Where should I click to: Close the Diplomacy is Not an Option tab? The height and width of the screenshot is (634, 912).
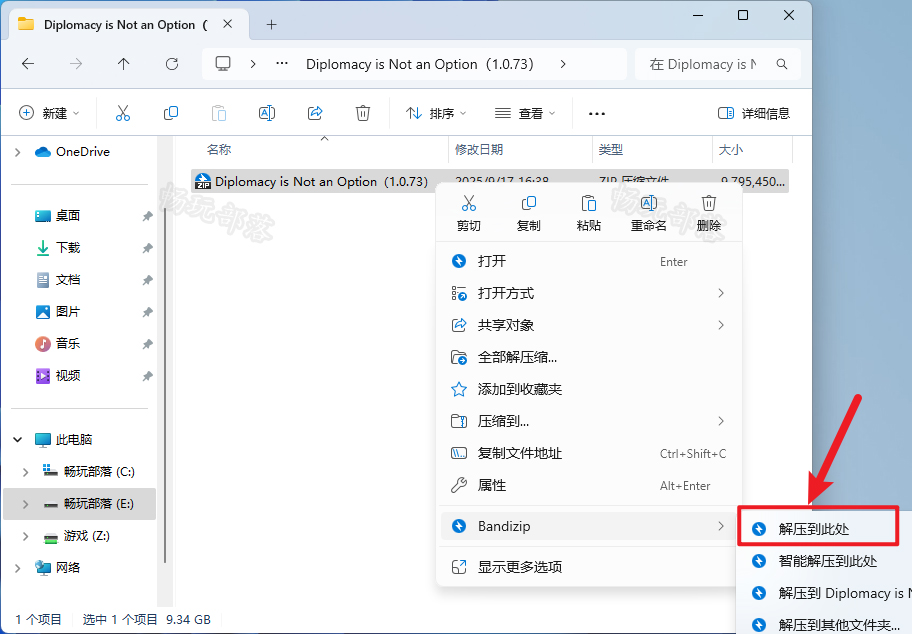(228, 24)
